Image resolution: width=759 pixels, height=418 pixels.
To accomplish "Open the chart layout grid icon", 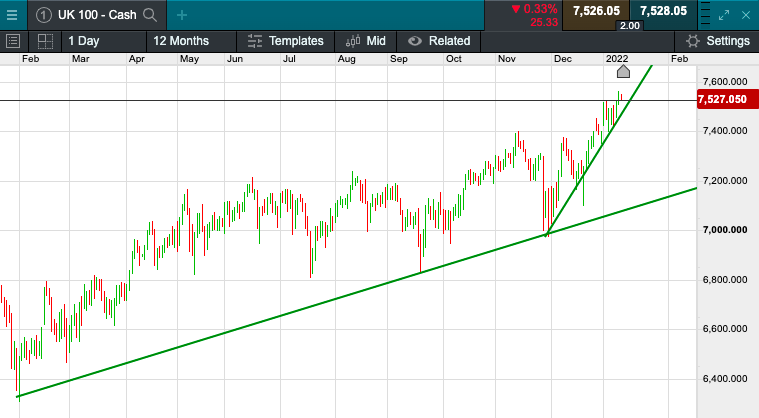I will tap(45, 41).
